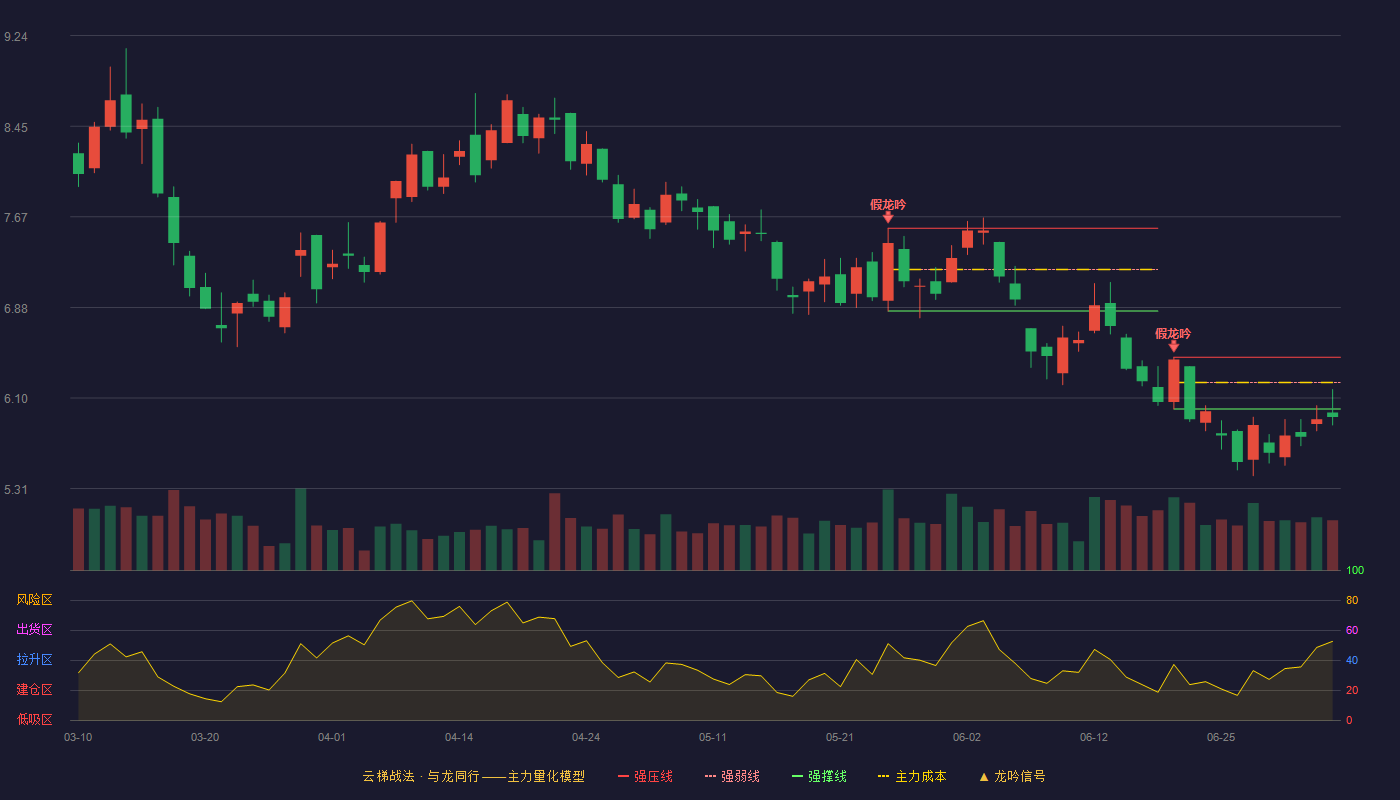1400x800 pixels.
Task: Toggle the 主力成本 legend item
Action: pyautogui.click(x=912, y=776)
